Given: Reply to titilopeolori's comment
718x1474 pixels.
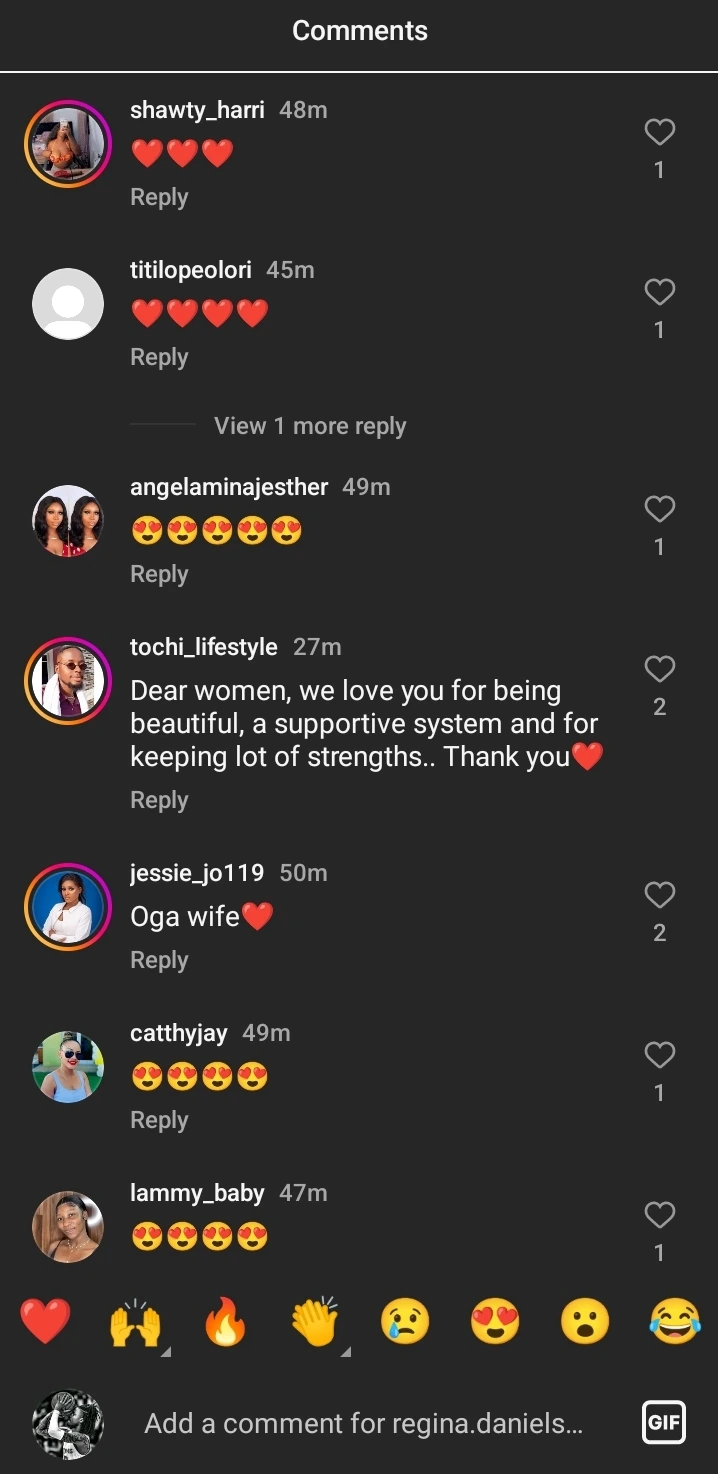Looking at the screenshot, I should (159, 357).
